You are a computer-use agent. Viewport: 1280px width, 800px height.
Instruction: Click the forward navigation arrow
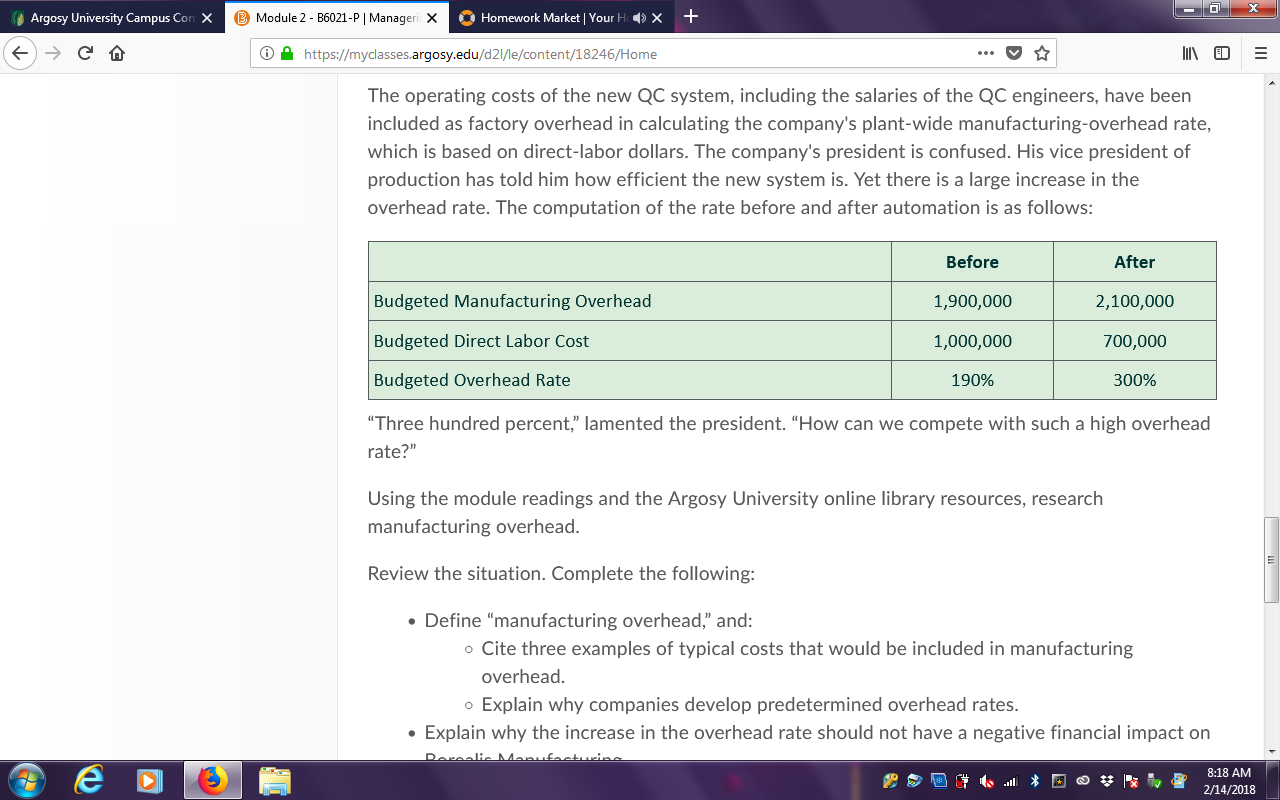click(52, 54)
